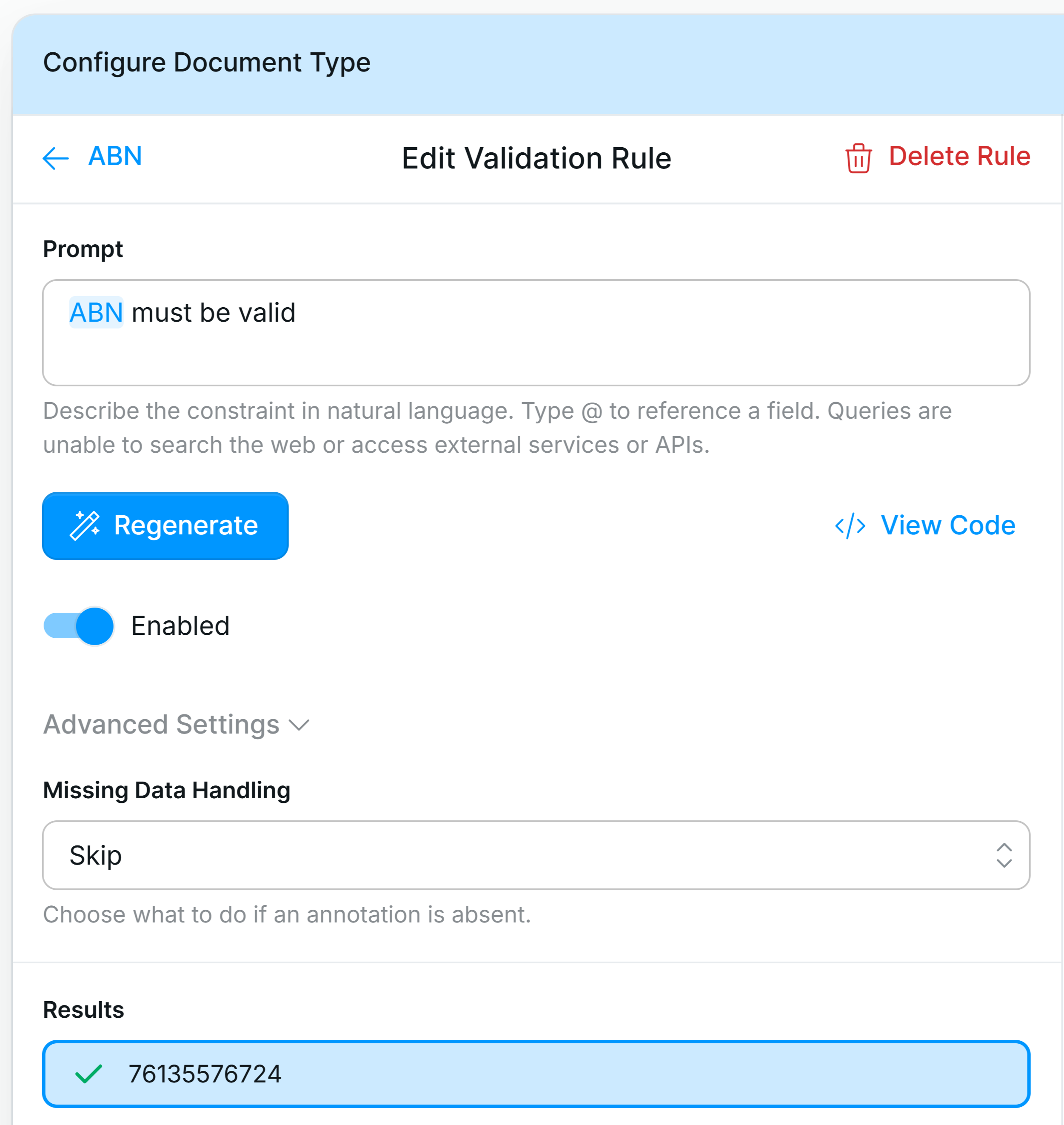The height and width of the screenshot is (1125, 1064).
Task: Toggle the validation rule off
Action: (x=78, y=626)
